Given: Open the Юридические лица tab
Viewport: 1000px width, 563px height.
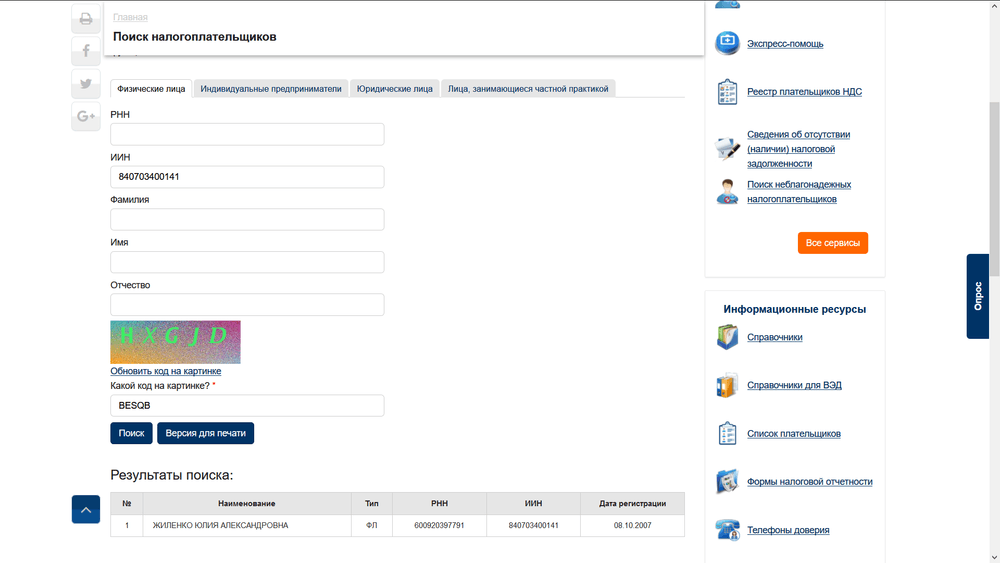Looking at the screenshot, I should click(395, 89).
